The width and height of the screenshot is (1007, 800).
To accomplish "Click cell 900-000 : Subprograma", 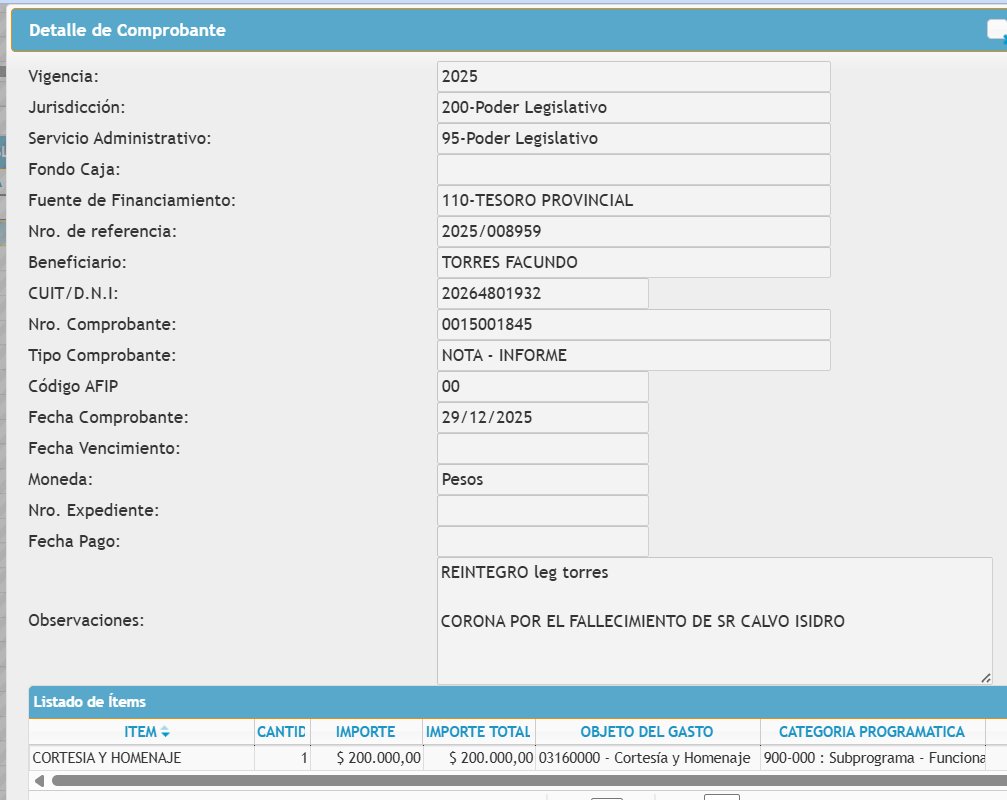I will [872, 758].
